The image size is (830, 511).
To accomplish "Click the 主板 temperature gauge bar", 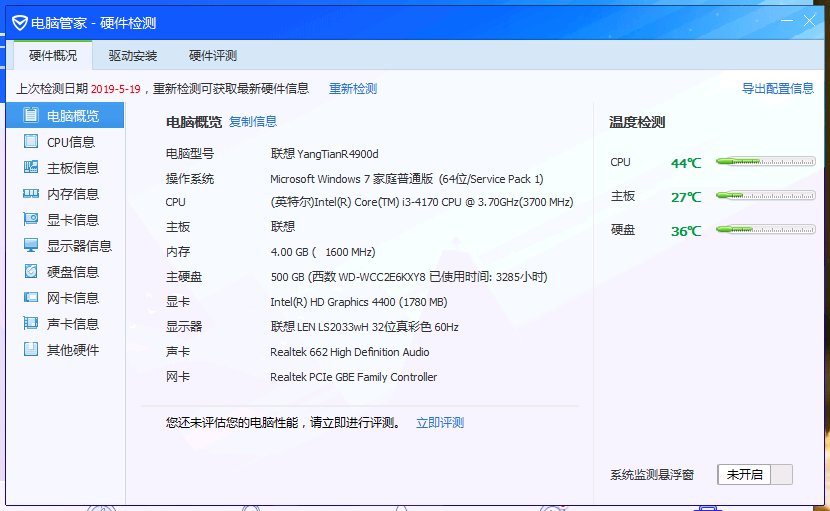I will pos(765,195).
